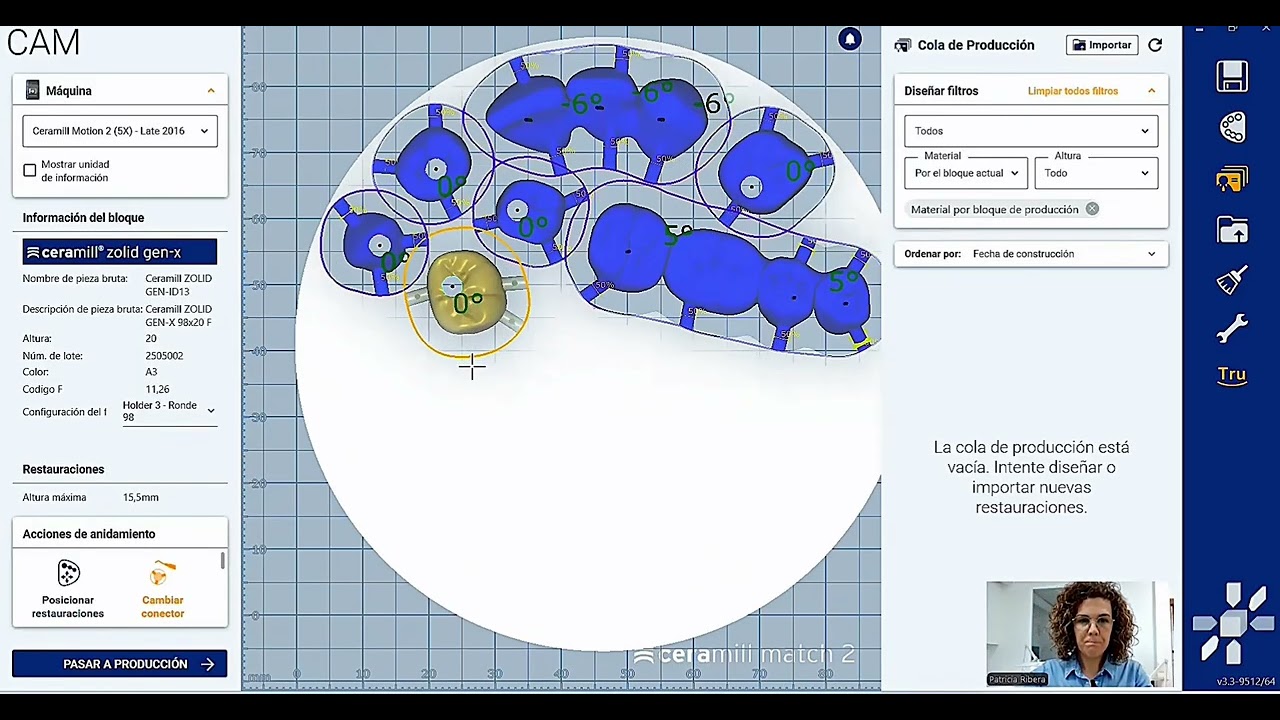Viewport: 1280px width, 720px height.
Task: Click the Altura máxima value 15,5mm
Action: (x=141, y=497)
